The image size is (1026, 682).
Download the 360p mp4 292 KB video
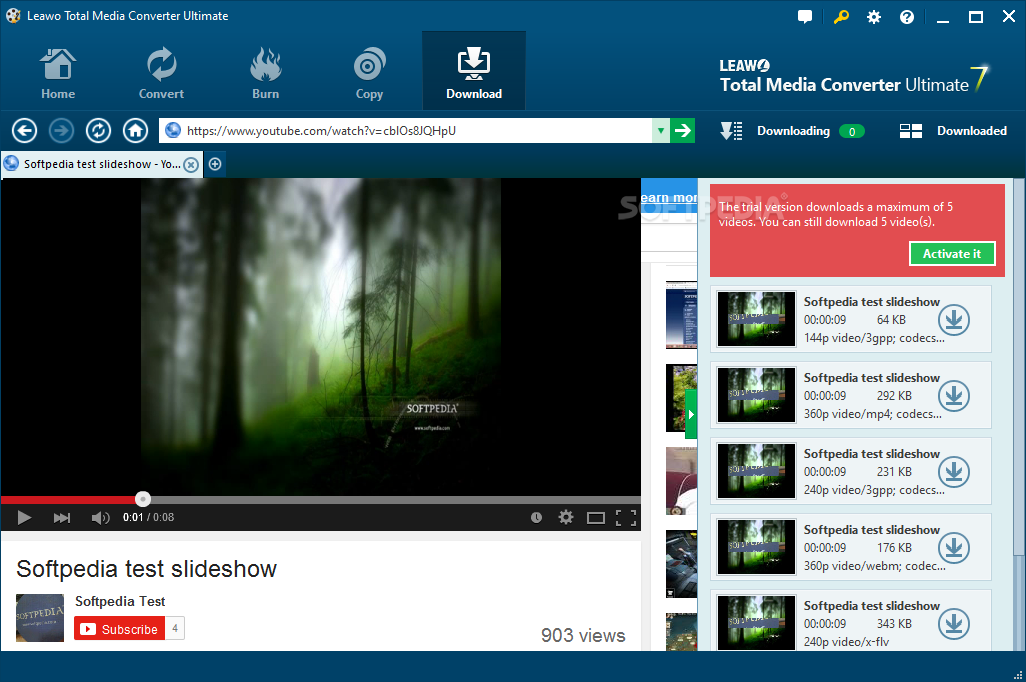click(x=953, y=395)
